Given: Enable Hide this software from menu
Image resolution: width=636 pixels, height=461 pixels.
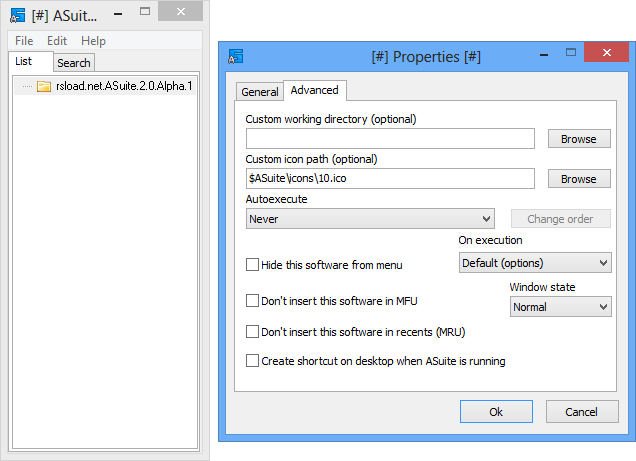Looking at the screenshot, I should [x=253, y=265].
